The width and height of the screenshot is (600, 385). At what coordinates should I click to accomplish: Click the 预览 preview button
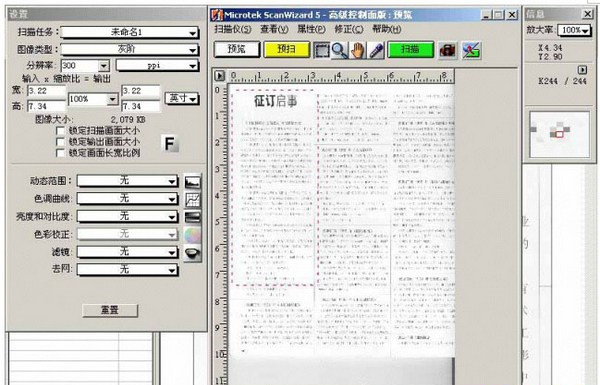point(237,49)
